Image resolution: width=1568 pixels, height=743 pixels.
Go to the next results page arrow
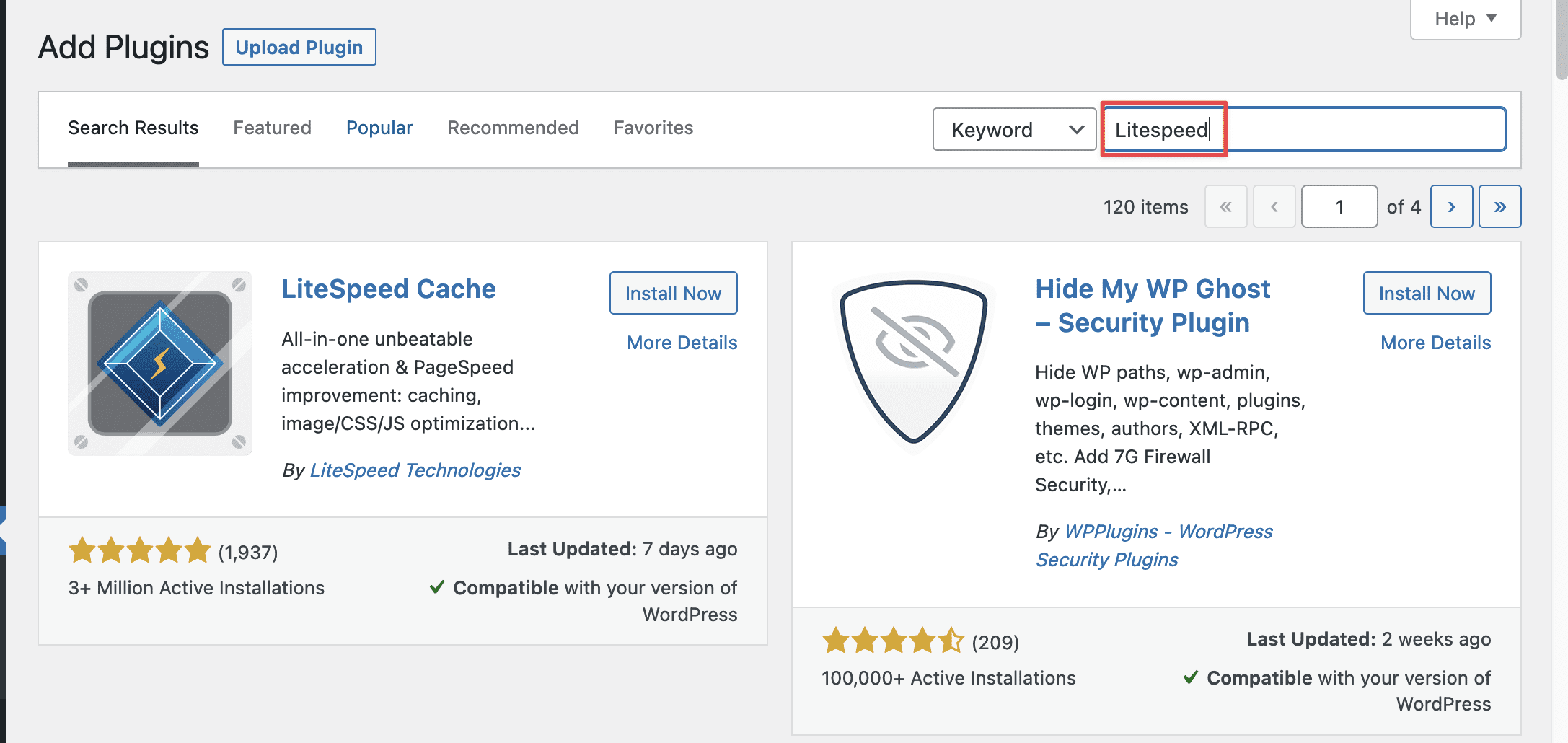point(1451,207)
